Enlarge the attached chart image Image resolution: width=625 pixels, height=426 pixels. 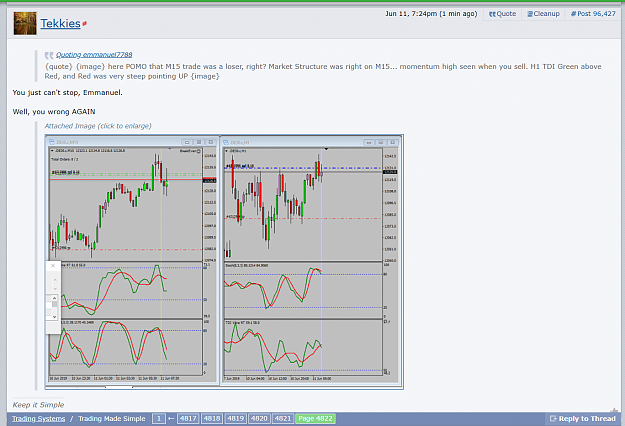[x=224, y=261]
